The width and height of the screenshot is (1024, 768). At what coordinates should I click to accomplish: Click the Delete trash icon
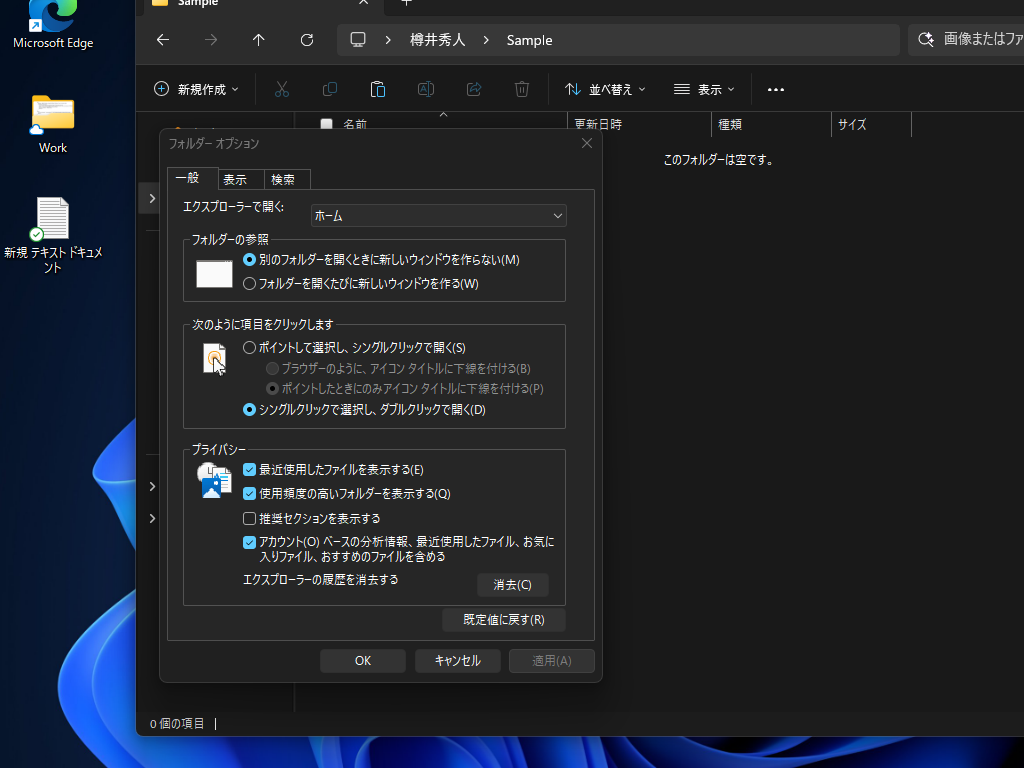[x=522, y=89]
